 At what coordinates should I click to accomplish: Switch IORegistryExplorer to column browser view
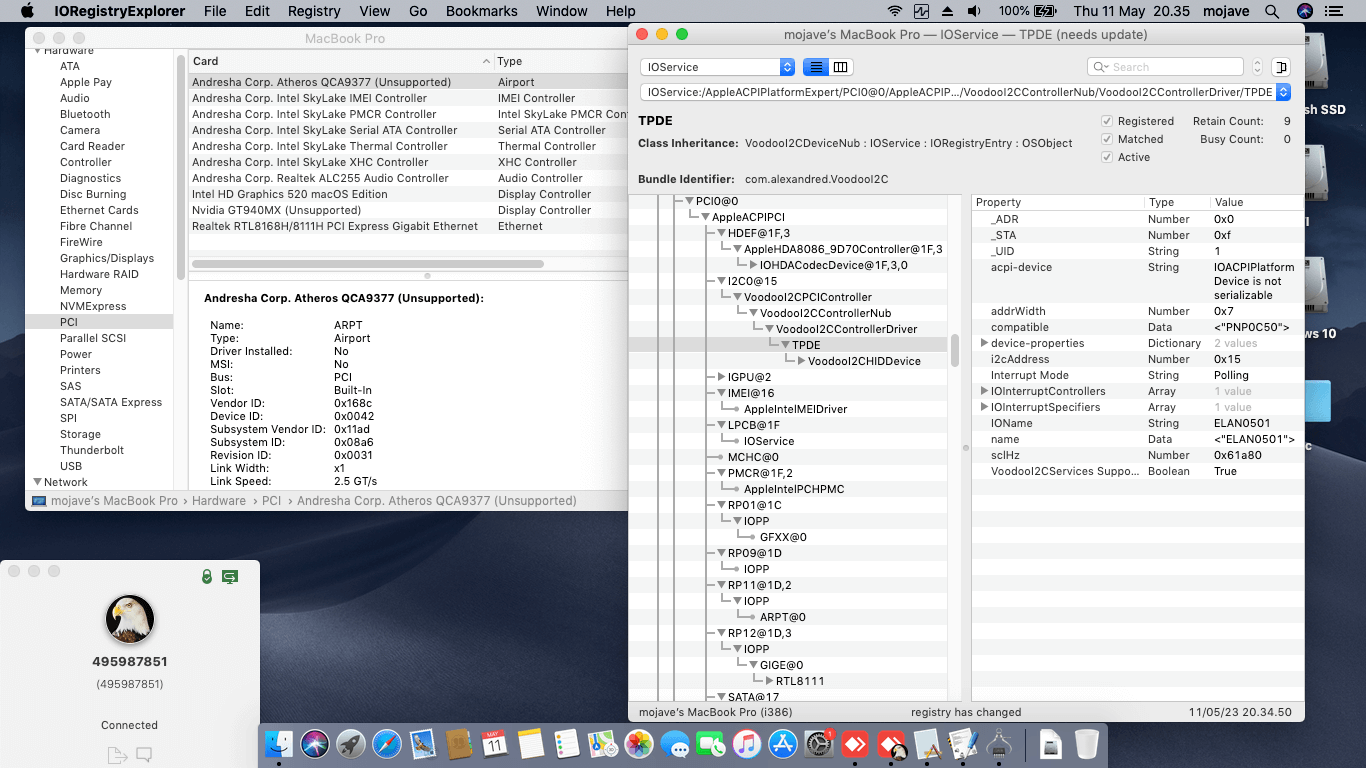click(x=841, y=67)
